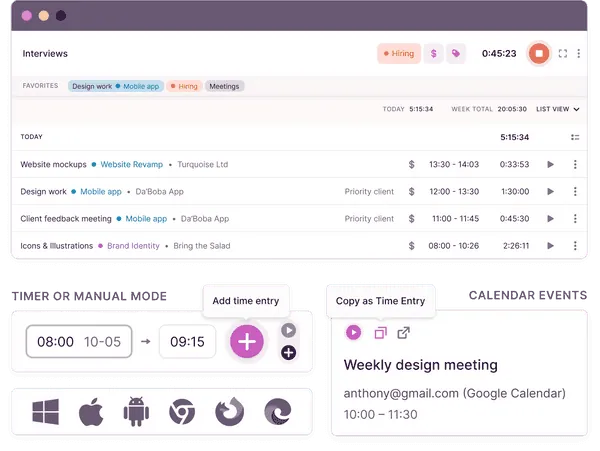Click the Bring the Salad client name
This screenshot has height=451, width=600.
coord(202,246)
